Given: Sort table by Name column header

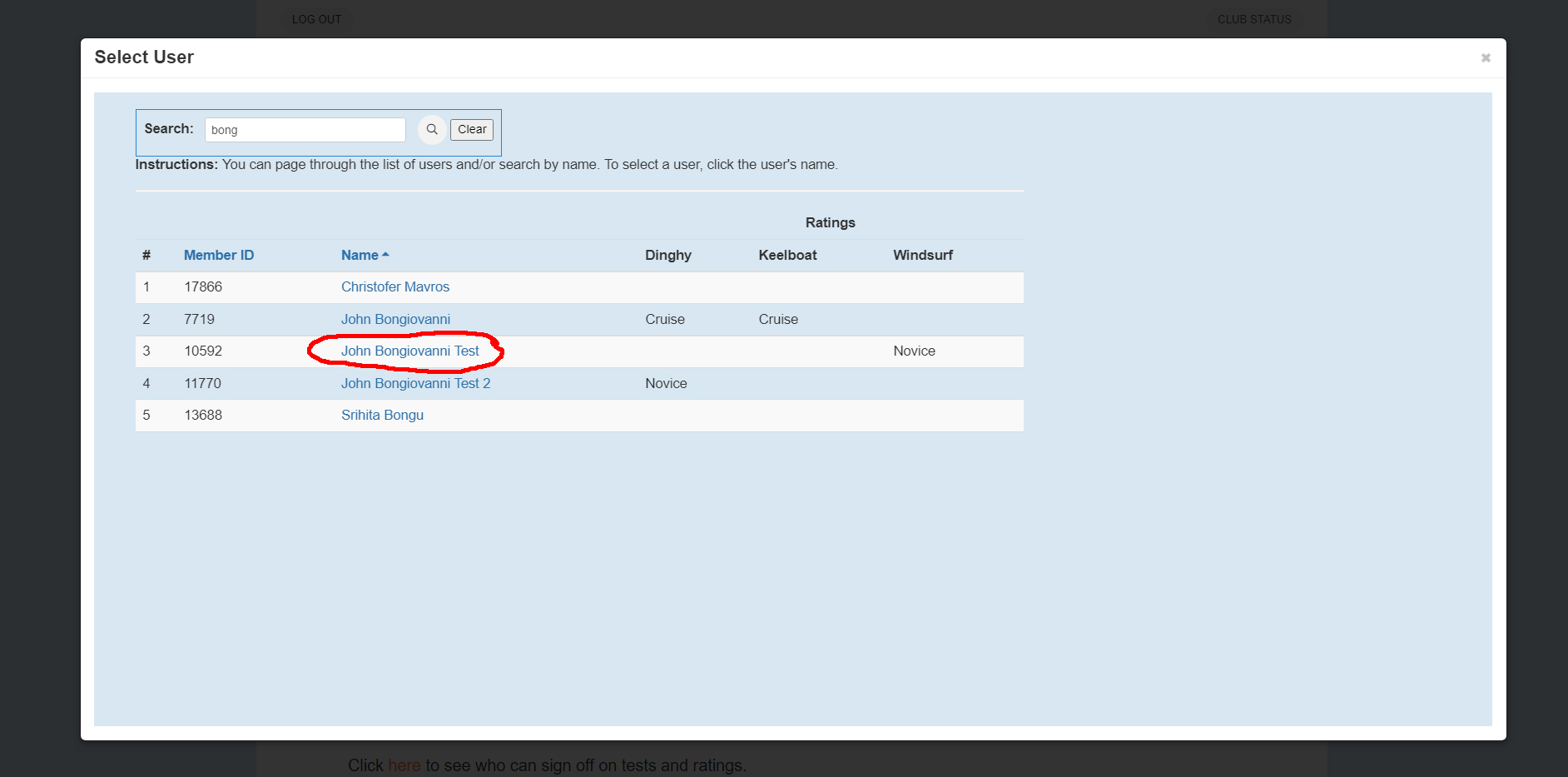Looking at the screenshot, I should (x=360, y=255).
